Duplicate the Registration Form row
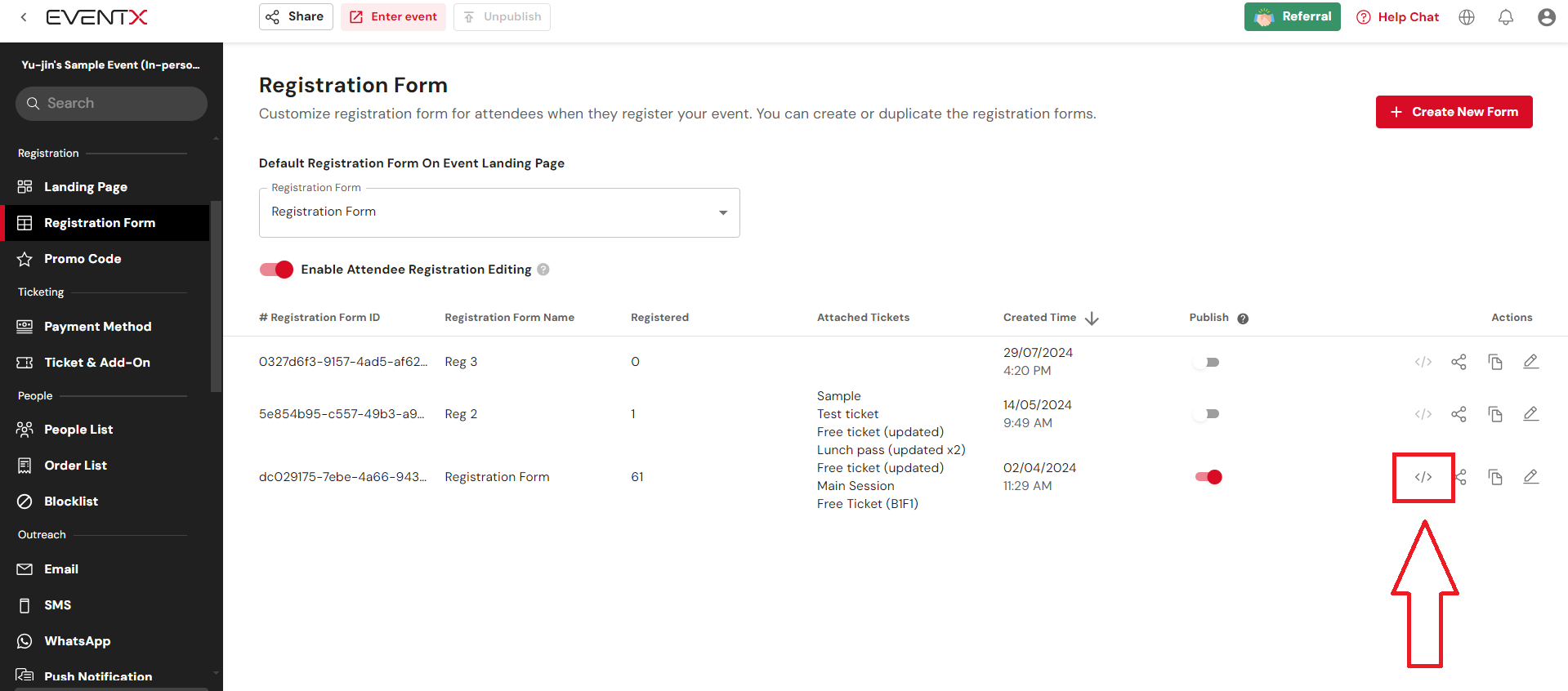1568x691 pixels. [1495, 477]
